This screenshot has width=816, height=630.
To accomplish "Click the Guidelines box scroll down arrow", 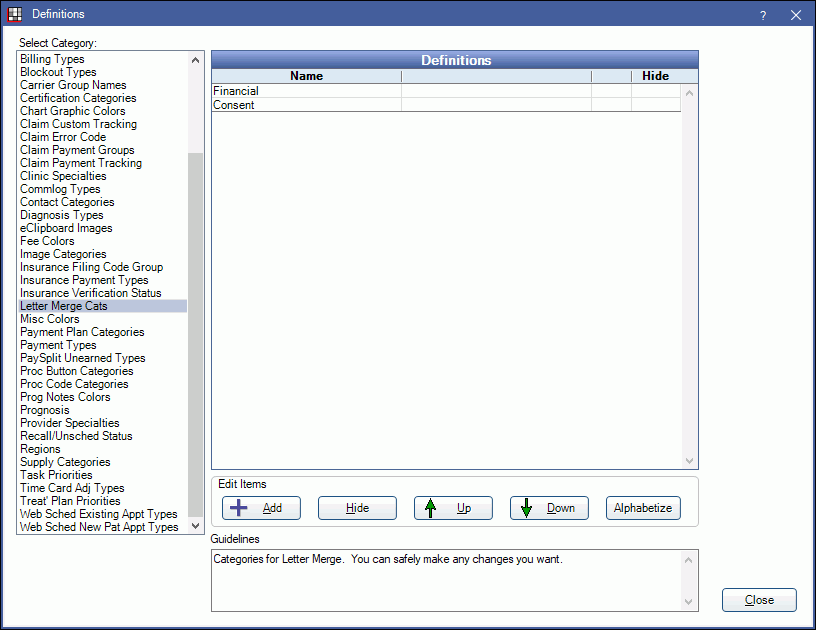I will [x=688, y=602].
